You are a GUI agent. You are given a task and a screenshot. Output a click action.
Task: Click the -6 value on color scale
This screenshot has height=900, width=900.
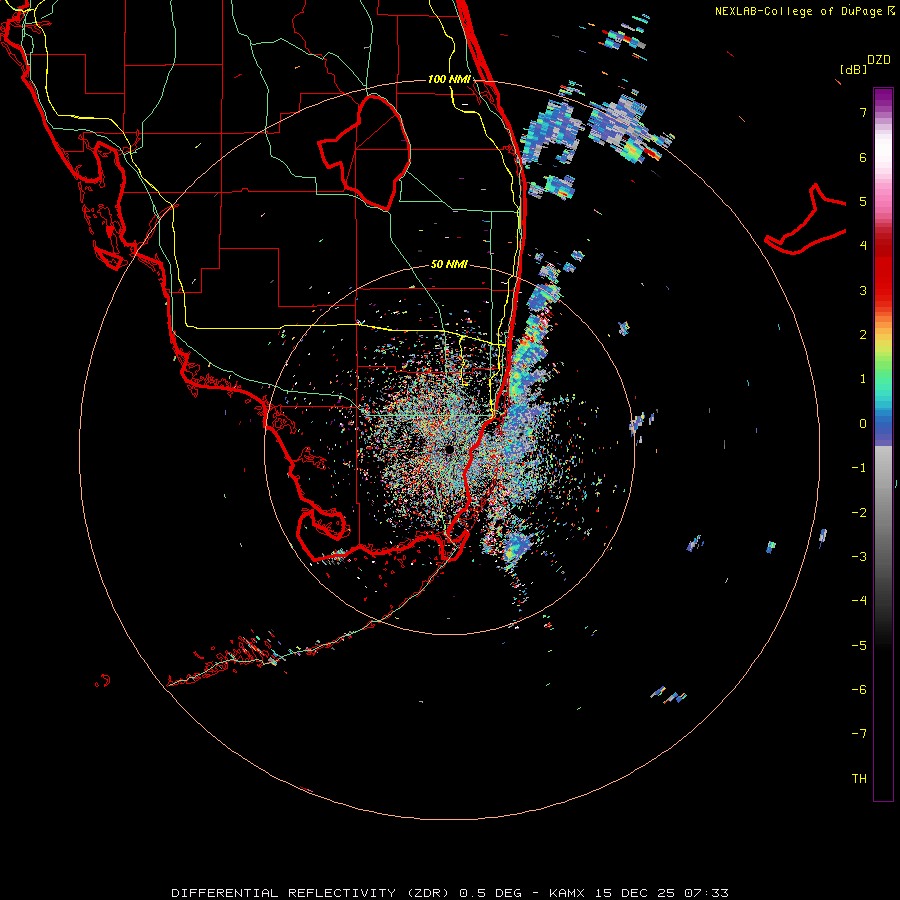(x=859, y=689)
